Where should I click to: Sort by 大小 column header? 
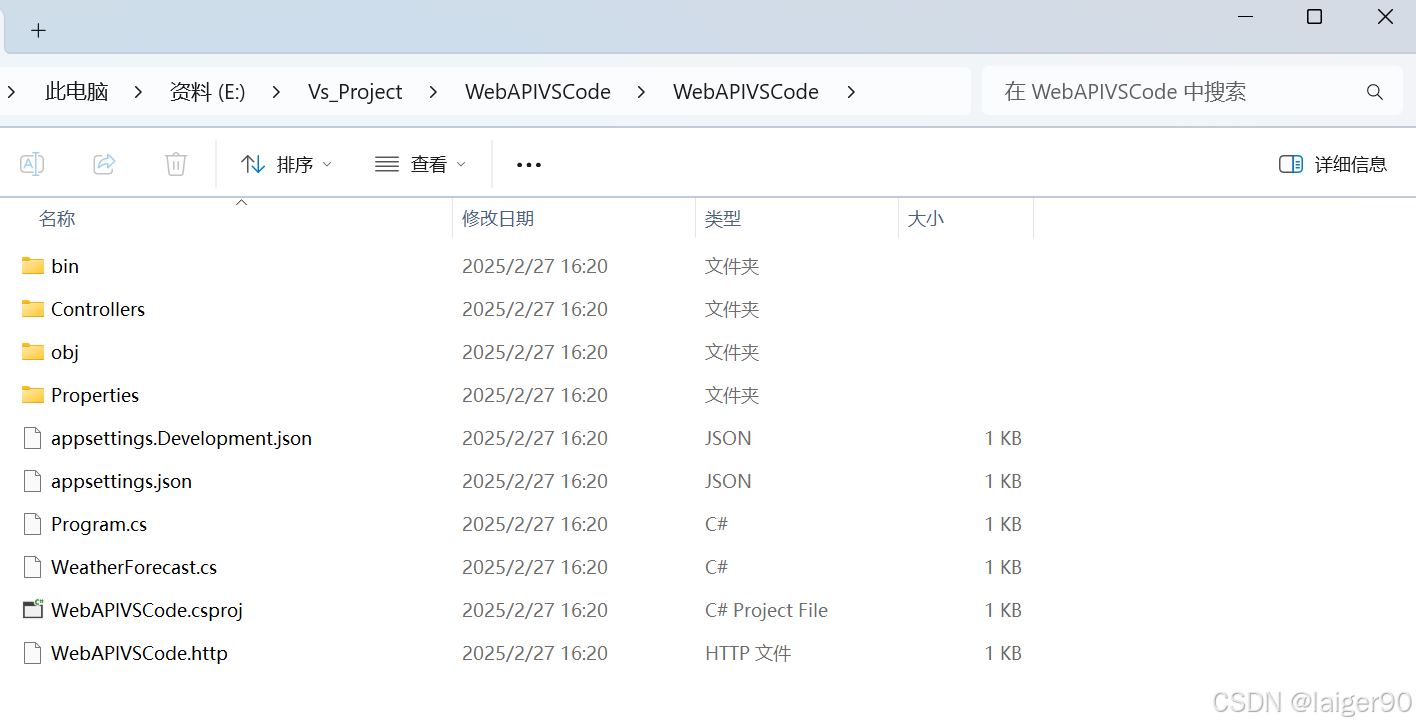[925, 218]
